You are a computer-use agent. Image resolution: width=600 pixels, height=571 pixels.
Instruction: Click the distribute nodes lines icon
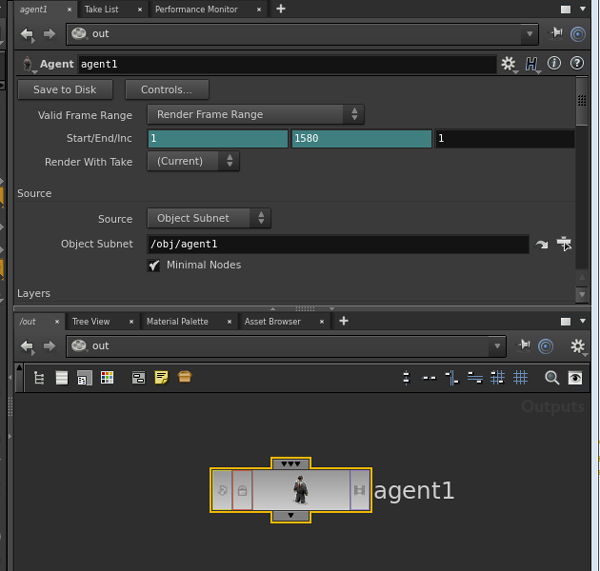tap(475, 378)
